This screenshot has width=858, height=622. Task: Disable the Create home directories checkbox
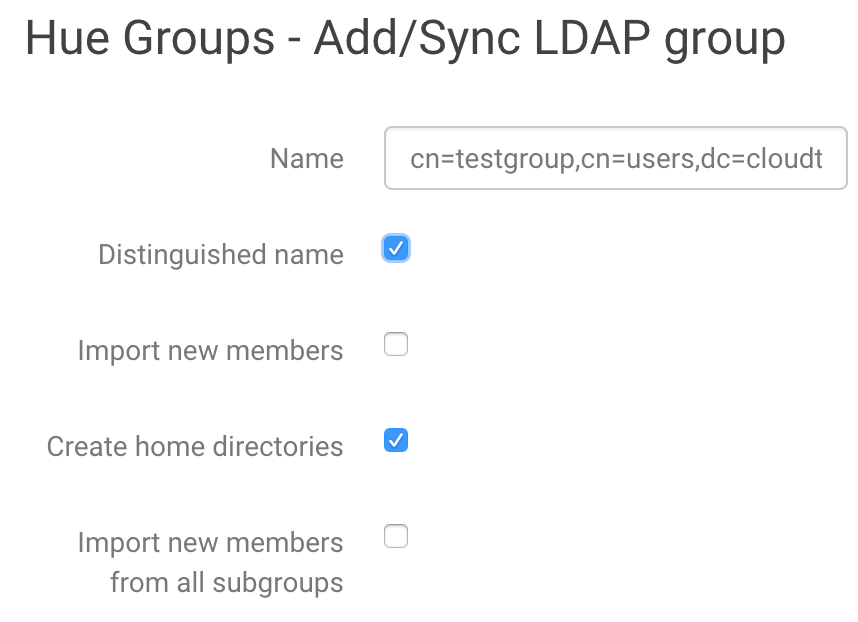396,440
